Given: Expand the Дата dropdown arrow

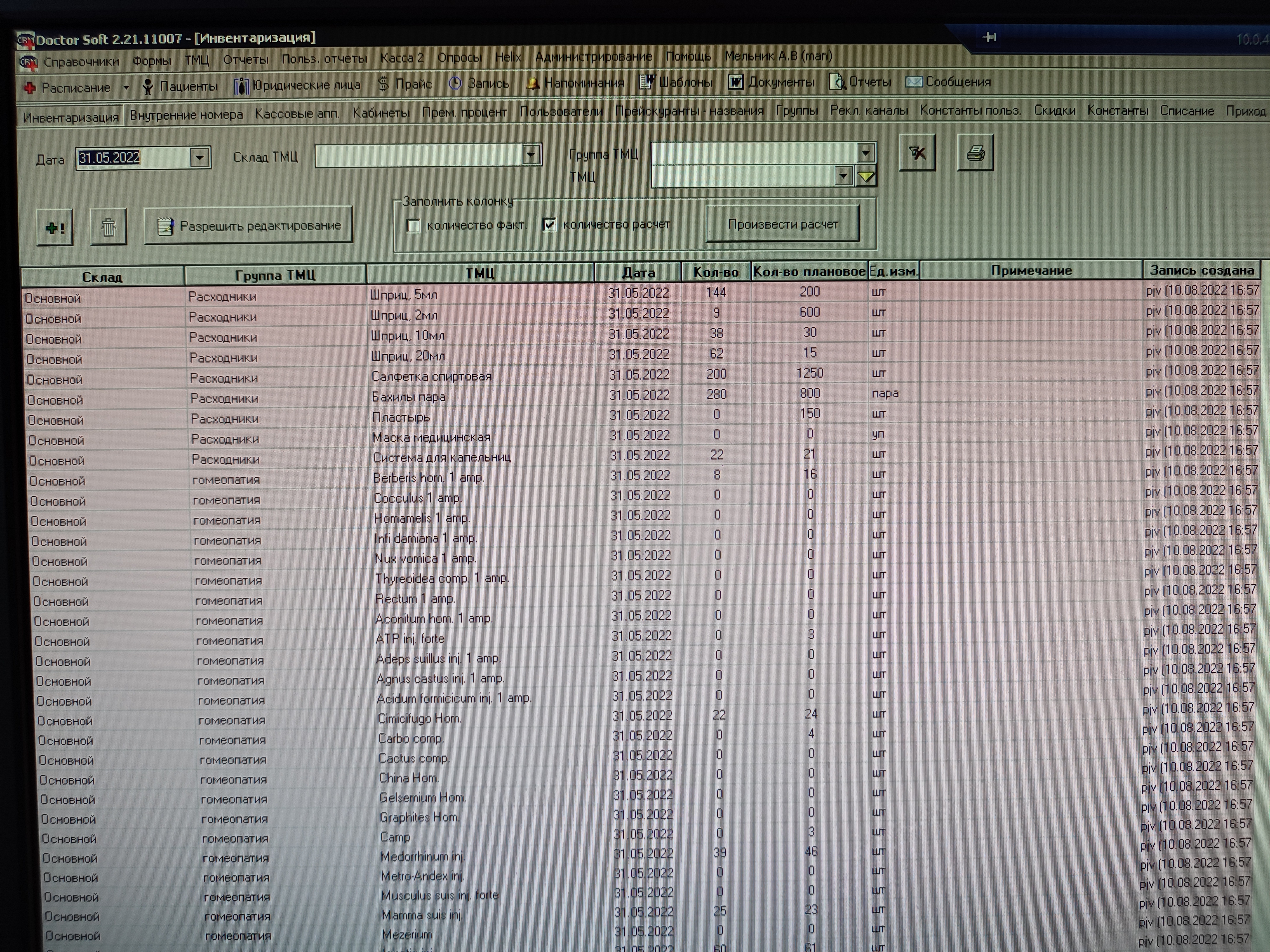Looking at the screenshot, I should tap(199, 157).
